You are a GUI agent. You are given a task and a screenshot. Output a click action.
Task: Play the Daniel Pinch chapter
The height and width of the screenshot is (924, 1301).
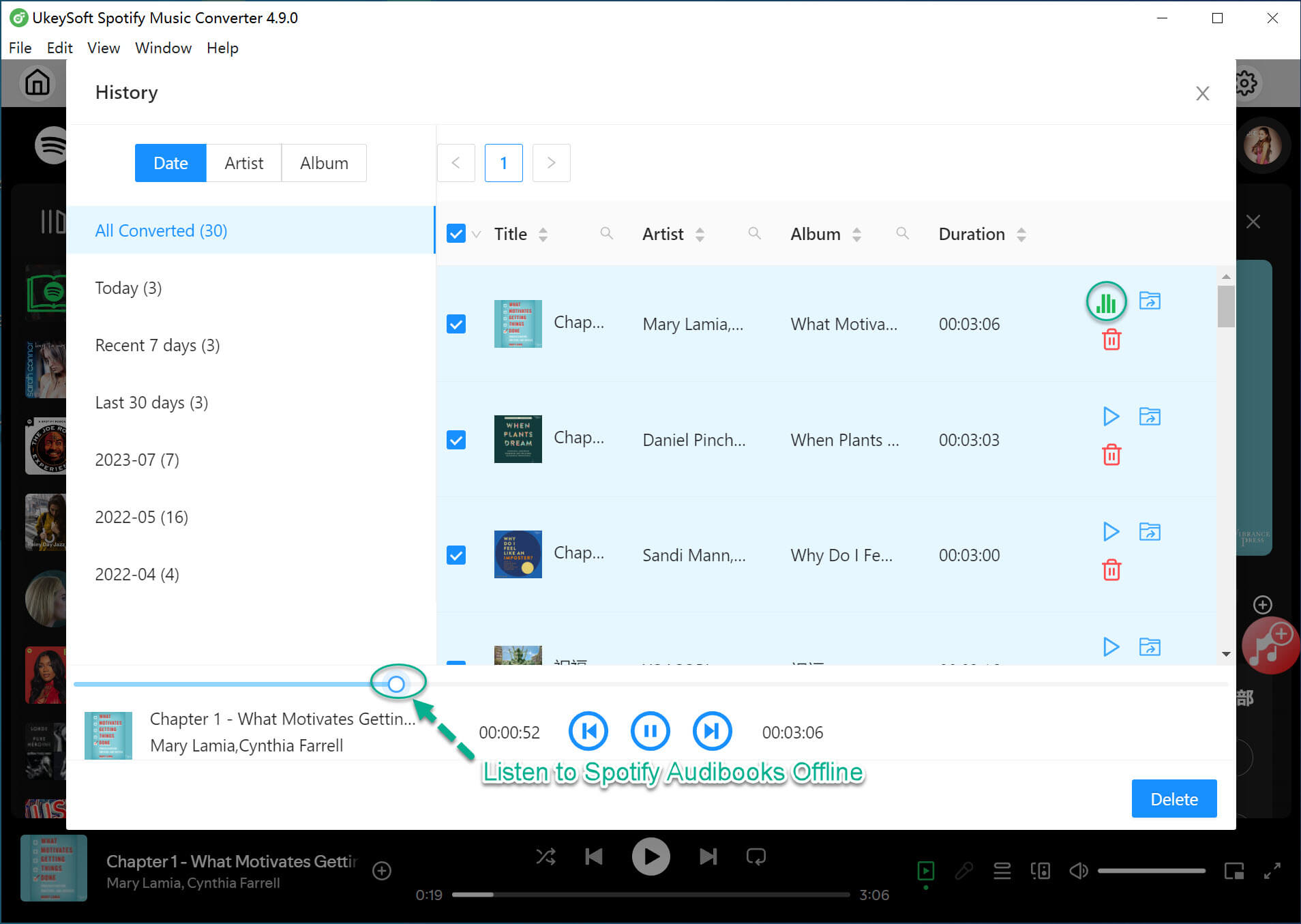pos(1111,416)
